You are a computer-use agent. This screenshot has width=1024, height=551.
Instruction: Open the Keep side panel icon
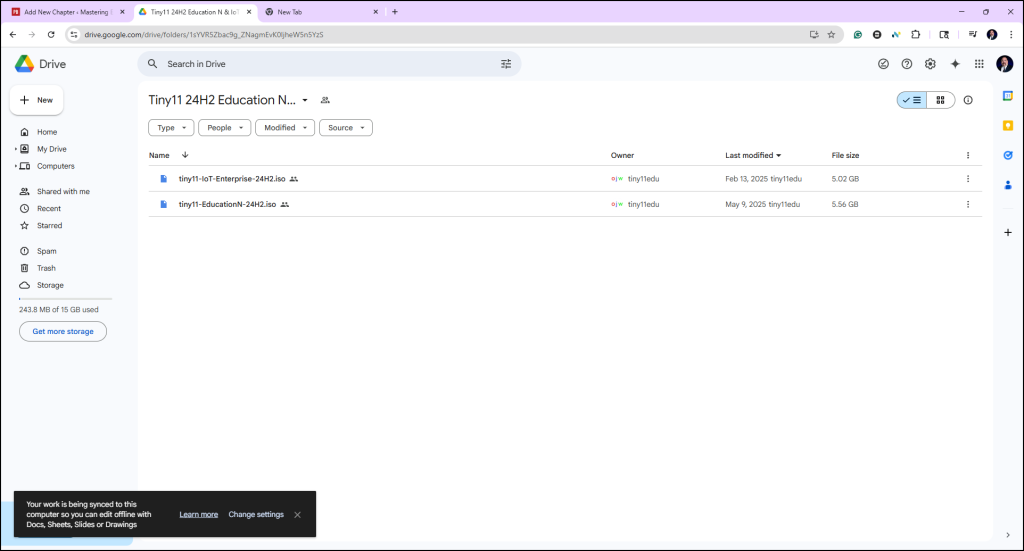tap(1008, 125)
